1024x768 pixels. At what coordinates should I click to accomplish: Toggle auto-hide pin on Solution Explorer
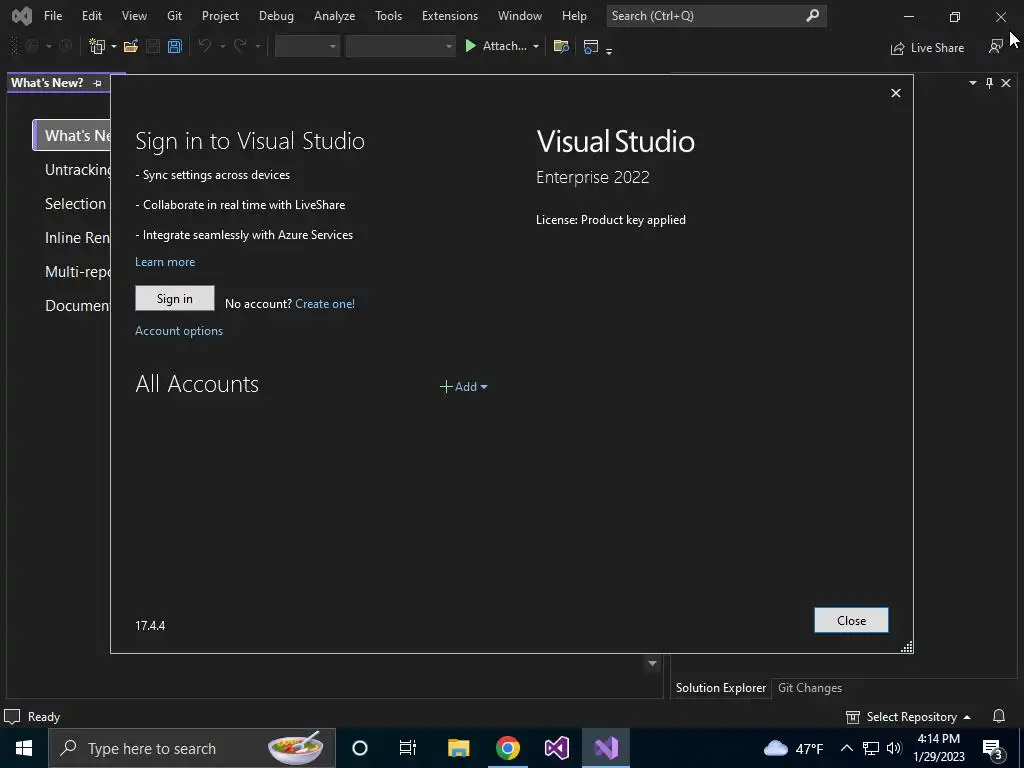pos(989,83)
